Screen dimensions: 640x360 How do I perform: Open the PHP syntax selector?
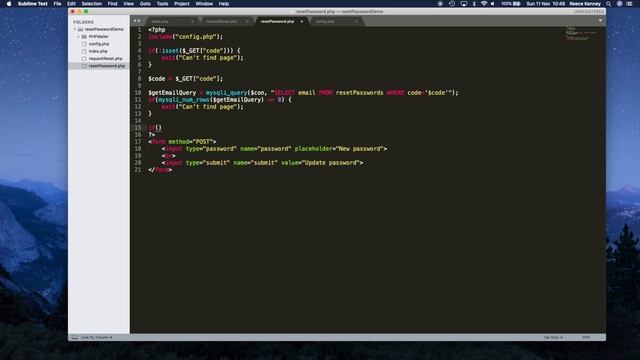(x=586, y=338)
